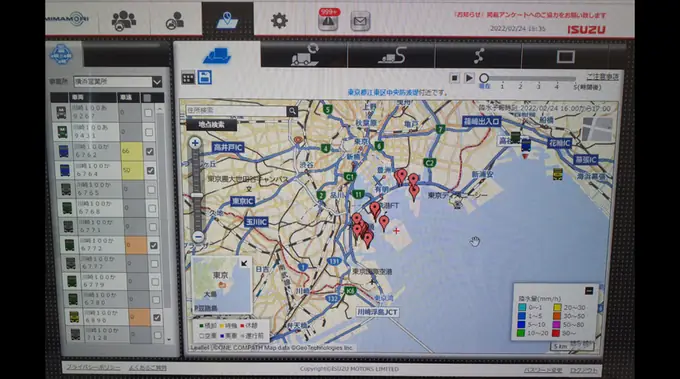Switch to the truck route tab
Viewport: 680px width, 379px height.
tap(392, 56)
